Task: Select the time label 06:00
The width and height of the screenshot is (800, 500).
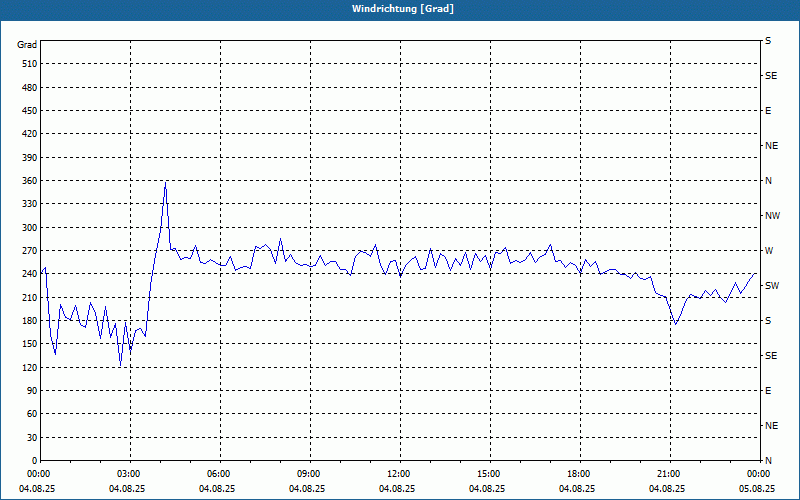Action: tap(218, 474)
